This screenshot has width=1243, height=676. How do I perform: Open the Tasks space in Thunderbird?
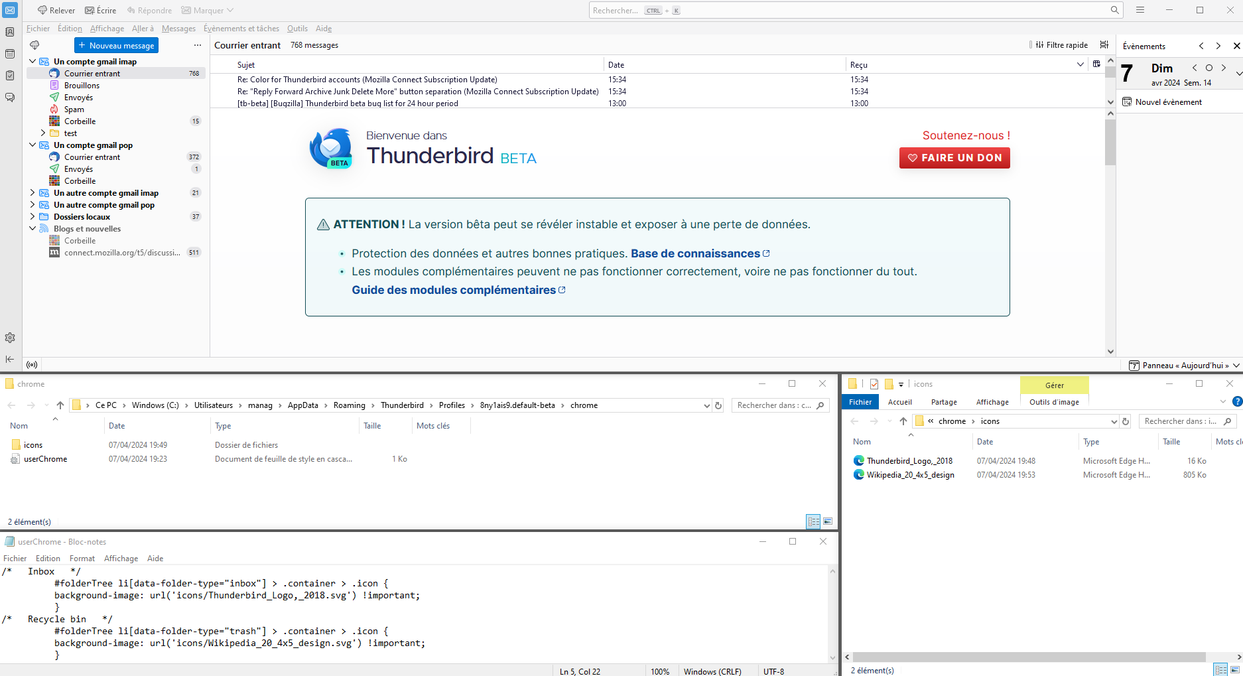tap(10, 76)
